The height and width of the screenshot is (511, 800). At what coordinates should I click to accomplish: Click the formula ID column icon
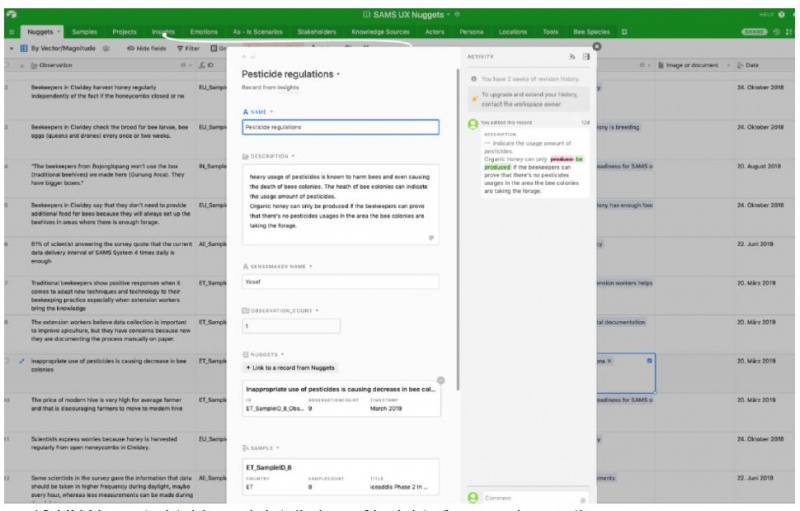click(202, 65)
